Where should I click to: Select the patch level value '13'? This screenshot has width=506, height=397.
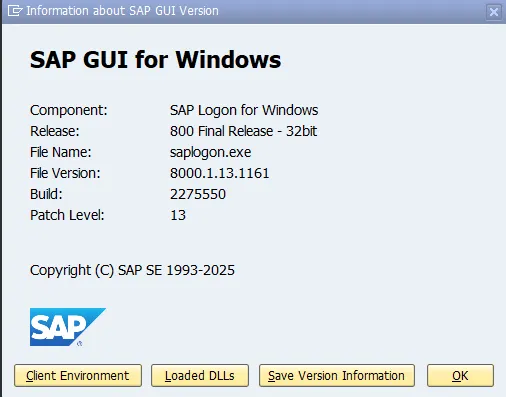[178, 215]
